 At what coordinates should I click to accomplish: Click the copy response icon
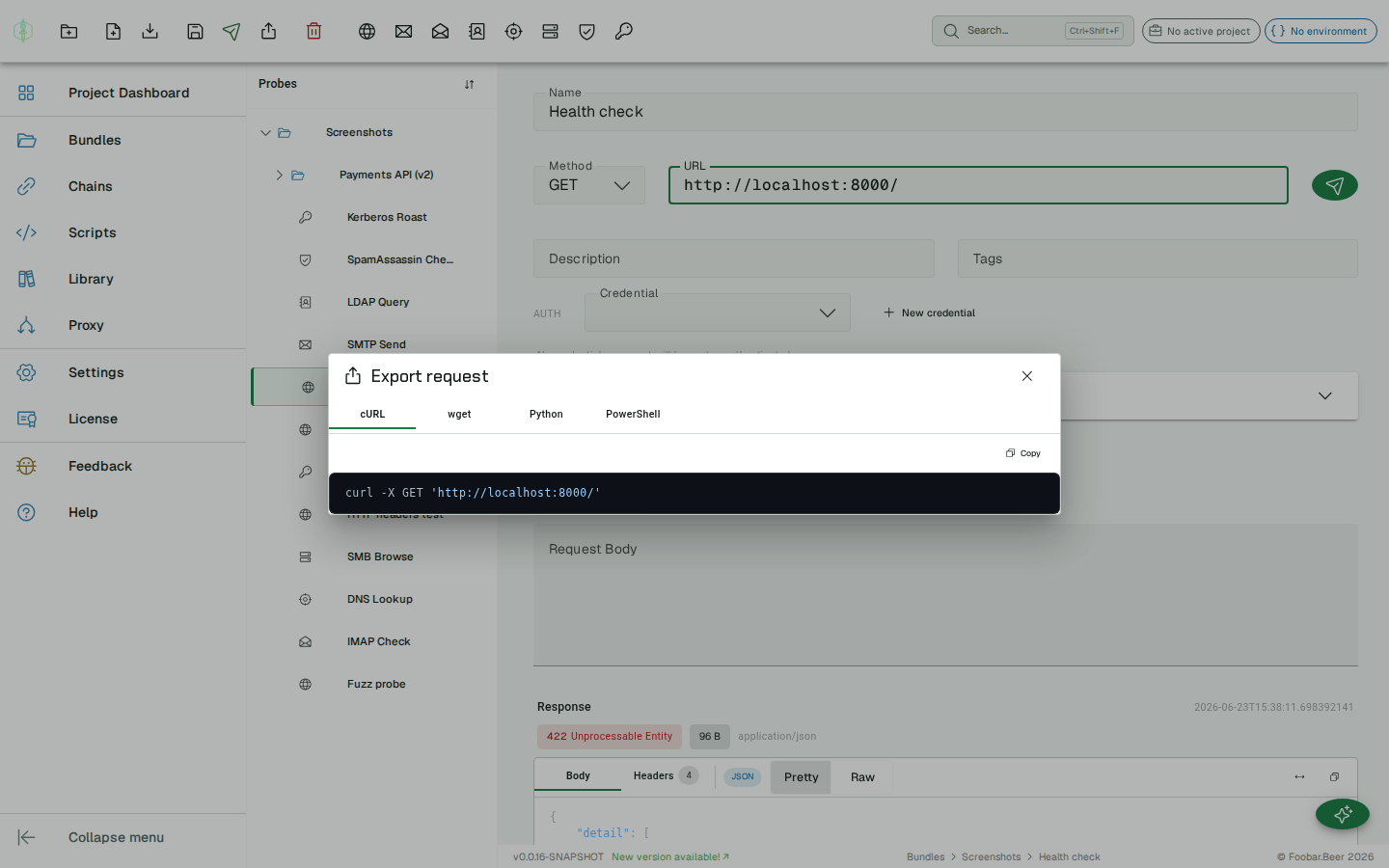1334,776
